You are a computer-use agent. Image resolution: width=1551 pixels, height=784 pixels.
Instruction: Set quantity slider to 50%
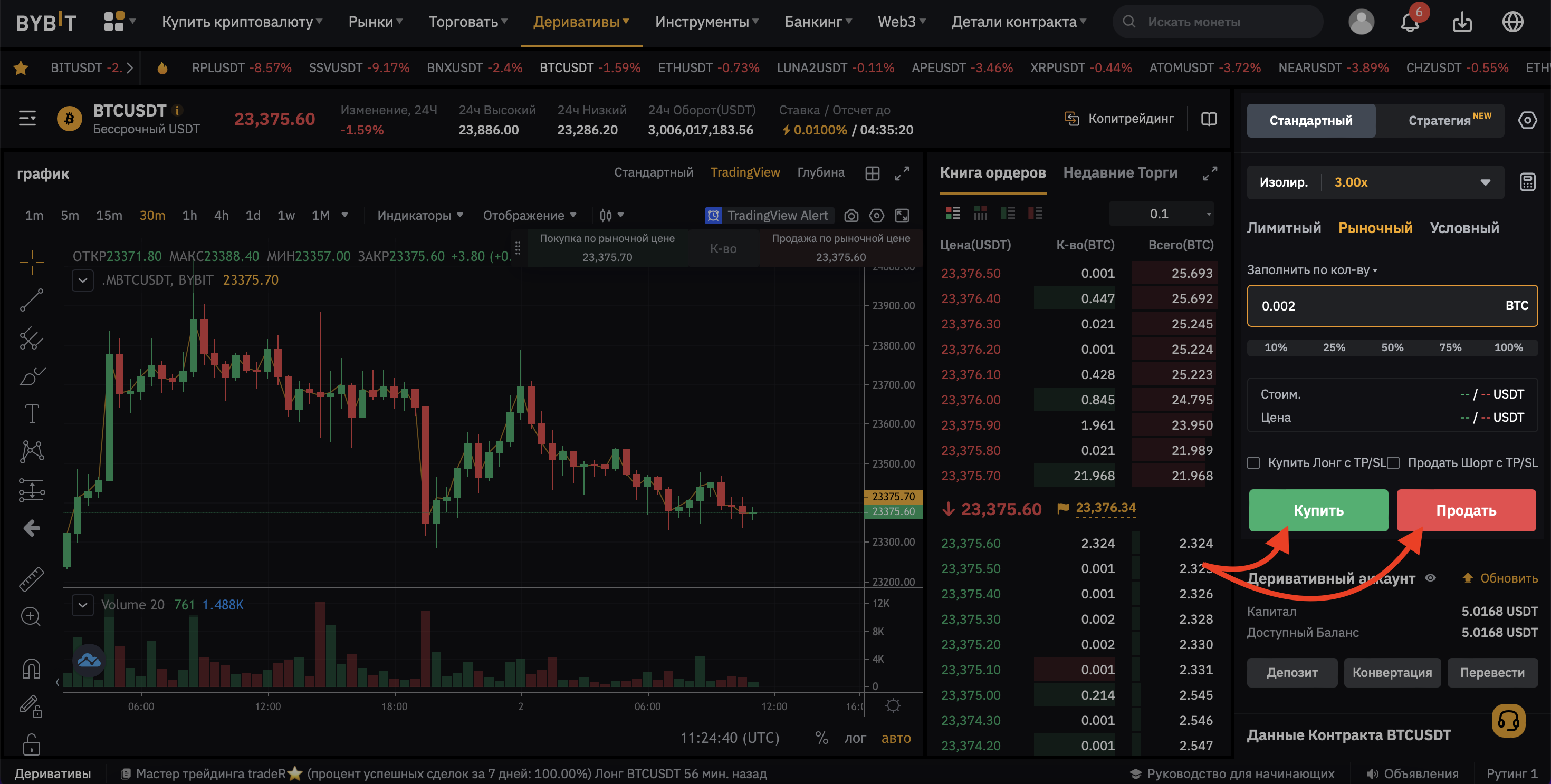(x=1392, y=347)
